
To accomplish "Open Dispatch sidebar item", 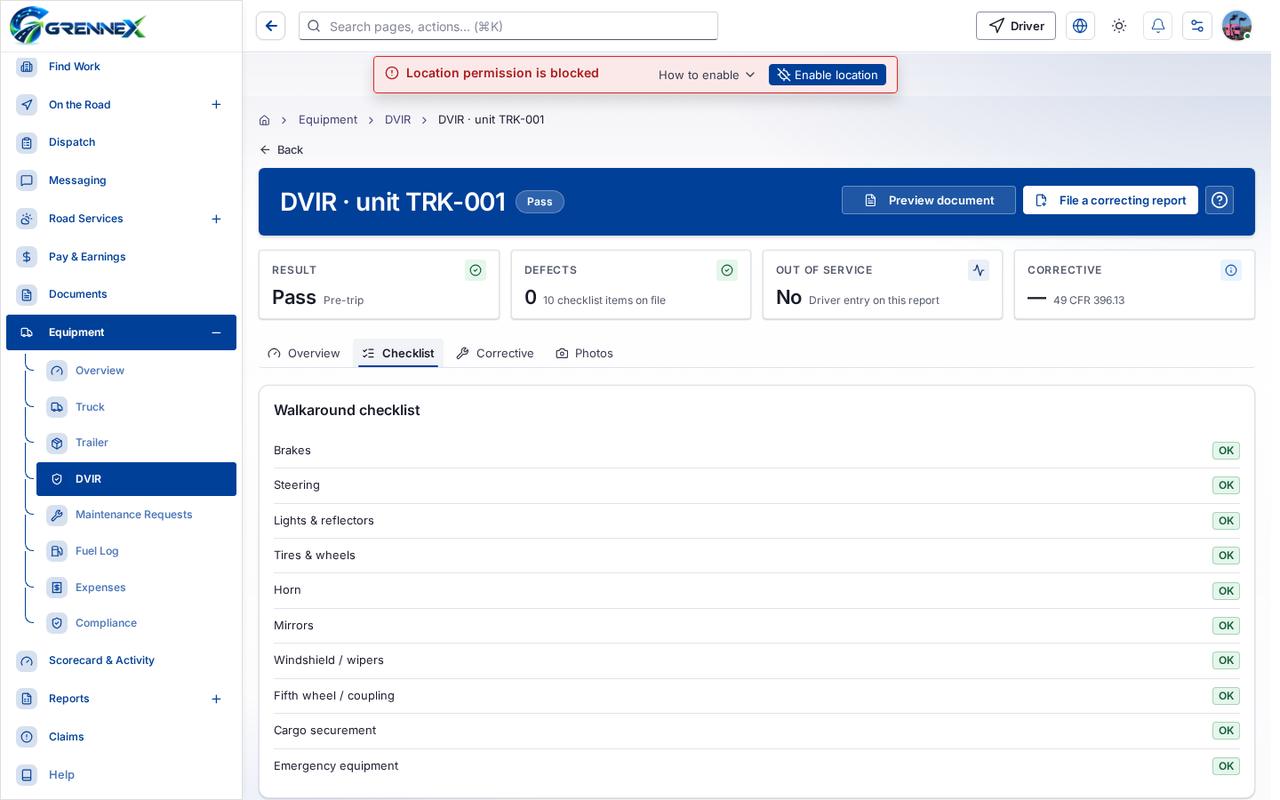I will (x=121, y=142).
